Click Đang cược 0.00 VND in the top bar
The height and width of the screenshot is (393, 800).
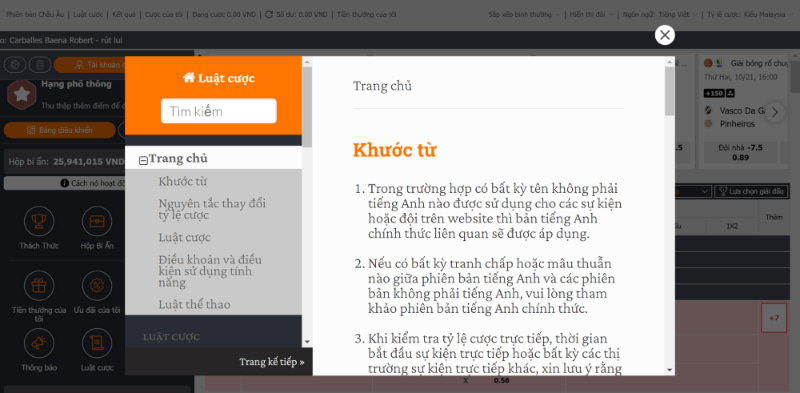pyautogui.click(x=223, y=14)
